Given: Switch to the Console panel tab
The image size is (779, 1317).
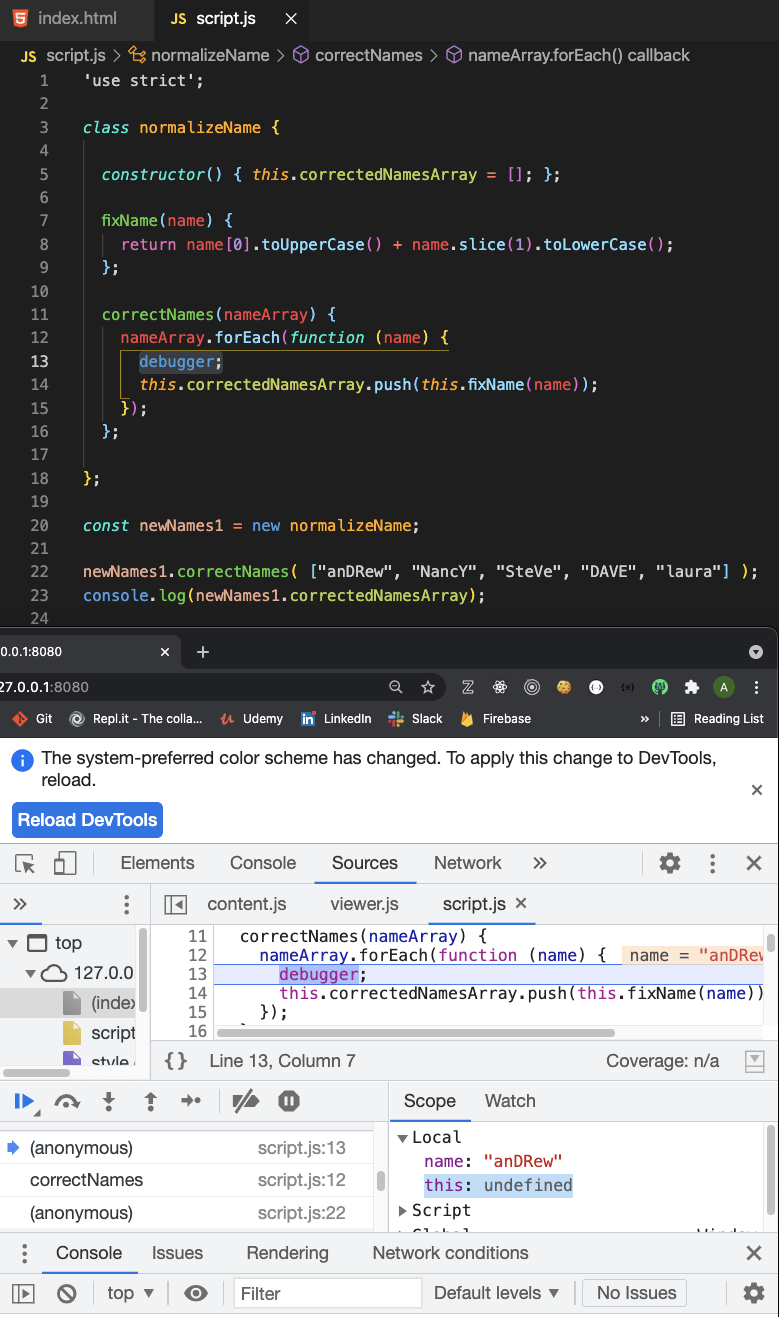Looking at the screenshot, I should pyautogui.click(x=263, y=863).
